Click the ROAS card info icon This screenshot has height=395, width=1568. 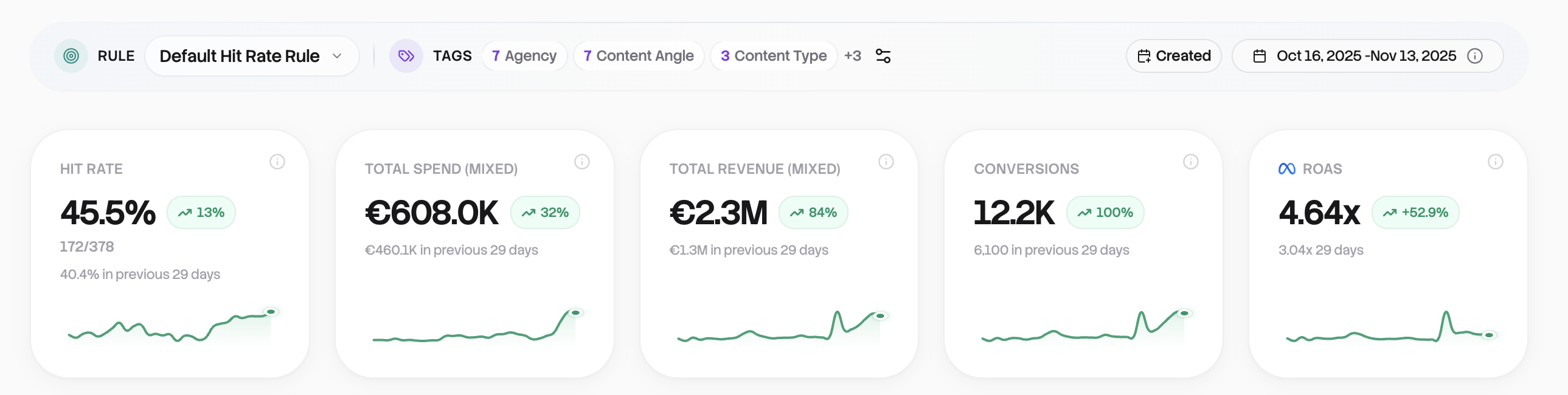coord(1496,162)
